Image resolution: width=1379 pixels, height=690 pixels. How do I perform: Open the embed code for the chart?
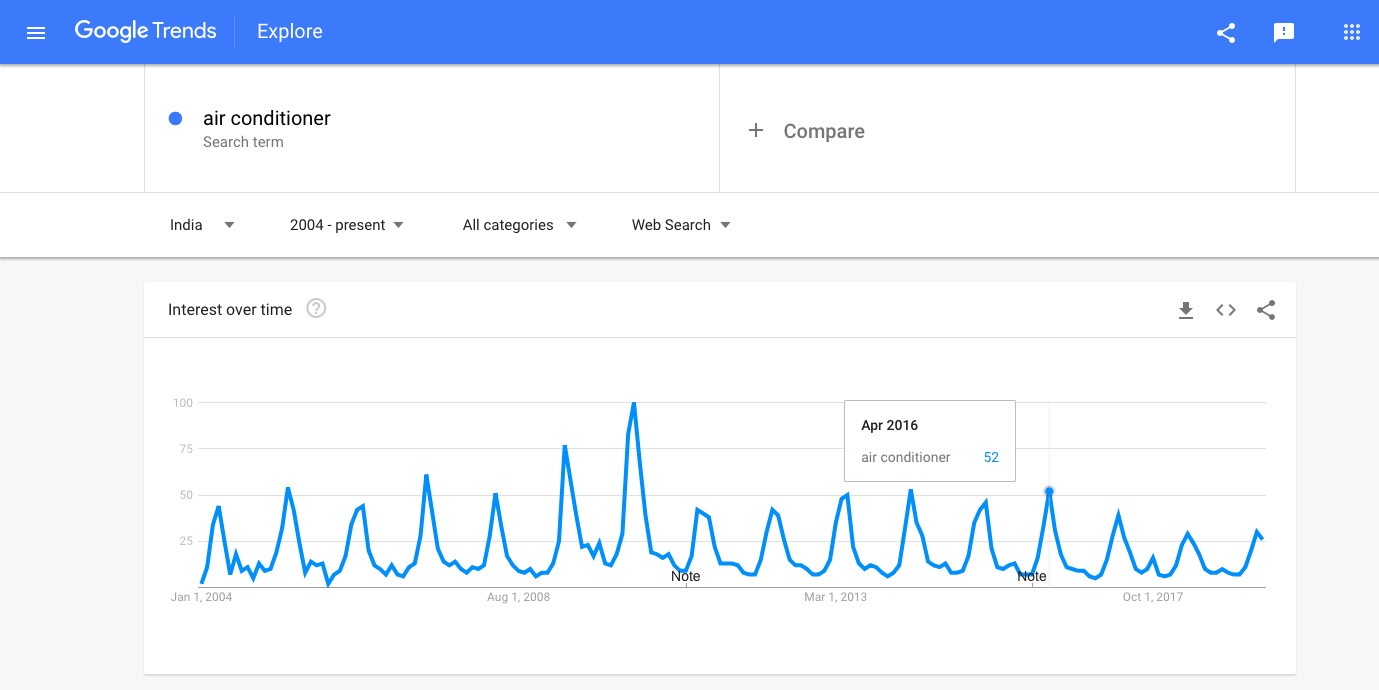(1226, 310)
